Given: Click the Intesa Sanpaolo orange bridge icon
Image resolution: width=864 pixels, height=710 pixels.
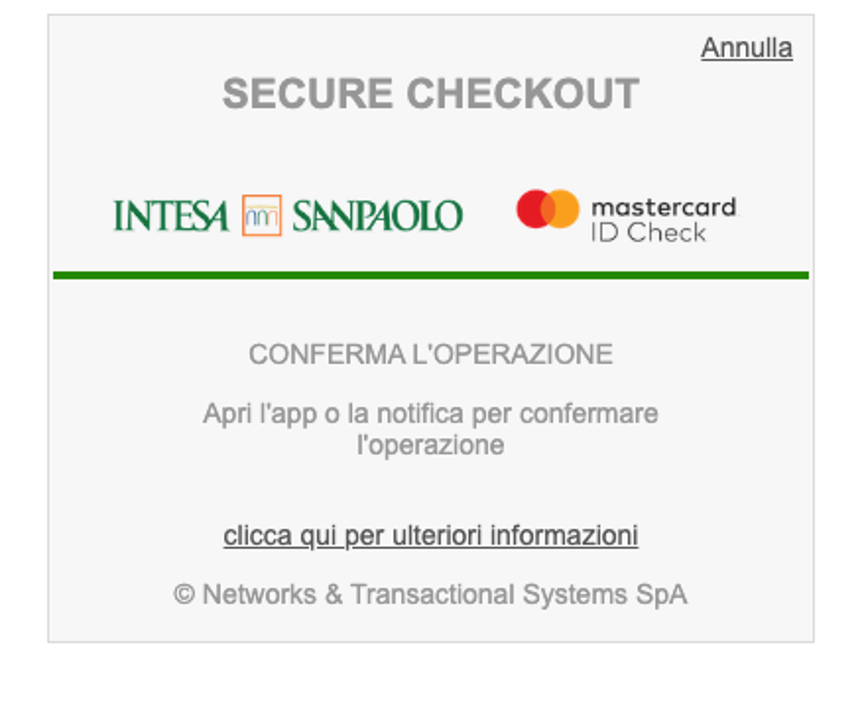Looking at the screenshot, I should [x=261, y=216].
